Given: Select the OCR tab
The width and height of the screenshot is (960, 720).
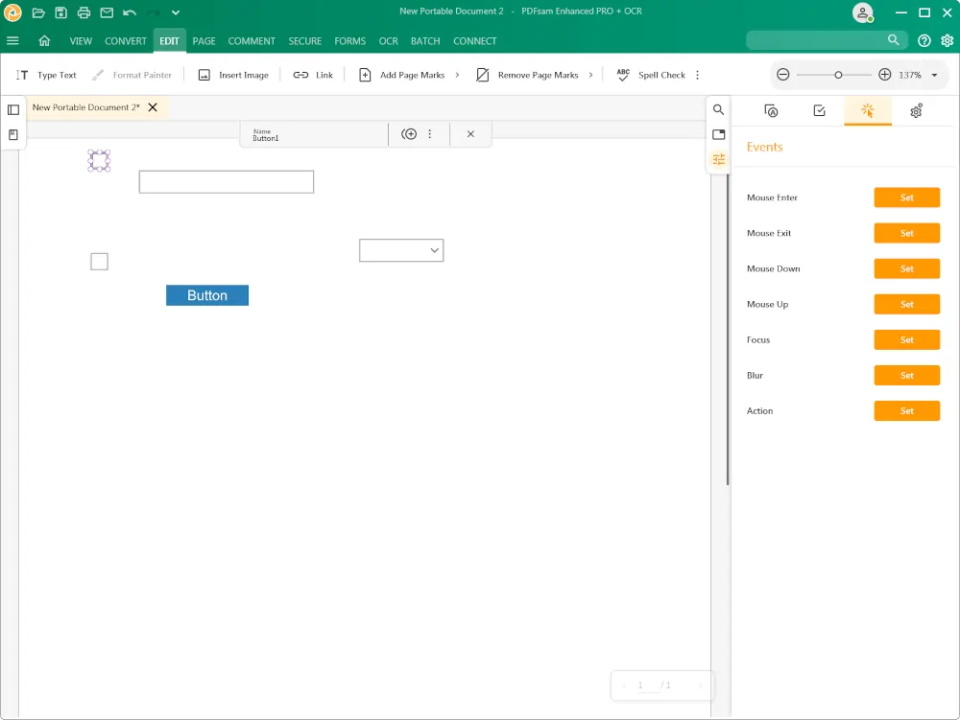Looking at the screenshot, I should tap(388, 41).
